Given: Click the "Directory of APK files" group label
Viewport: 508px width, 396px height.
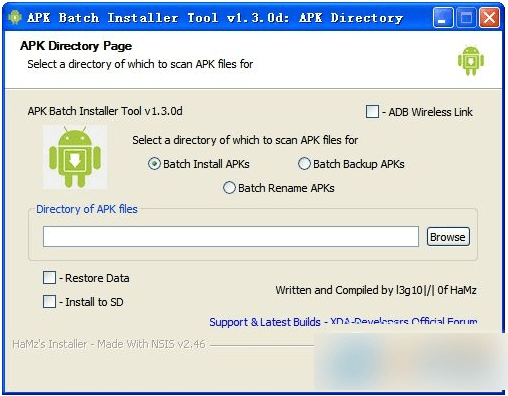Looking at the screenshot, I should [87, 209].
